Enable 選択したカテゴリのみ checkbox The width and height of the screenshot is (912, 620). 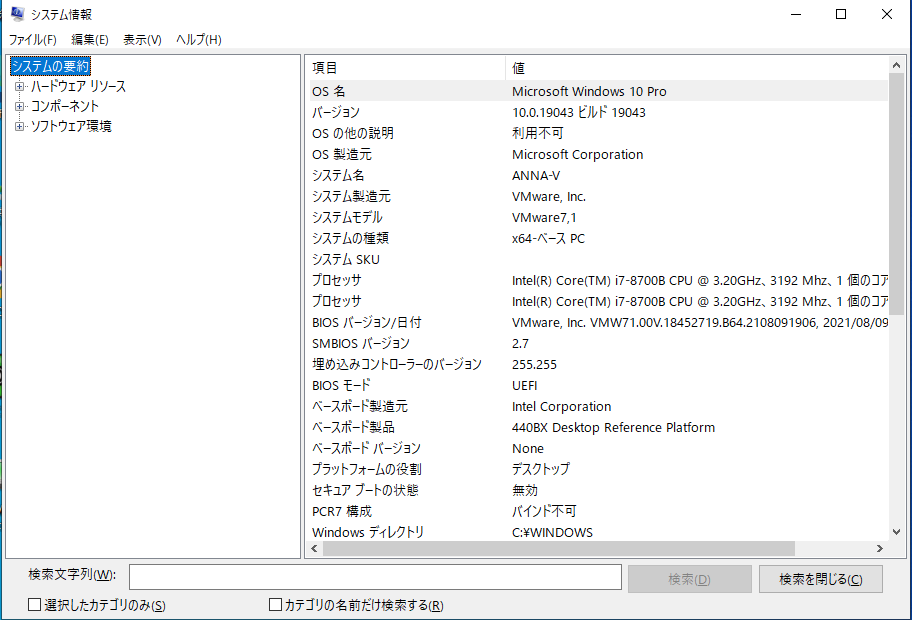34,605
